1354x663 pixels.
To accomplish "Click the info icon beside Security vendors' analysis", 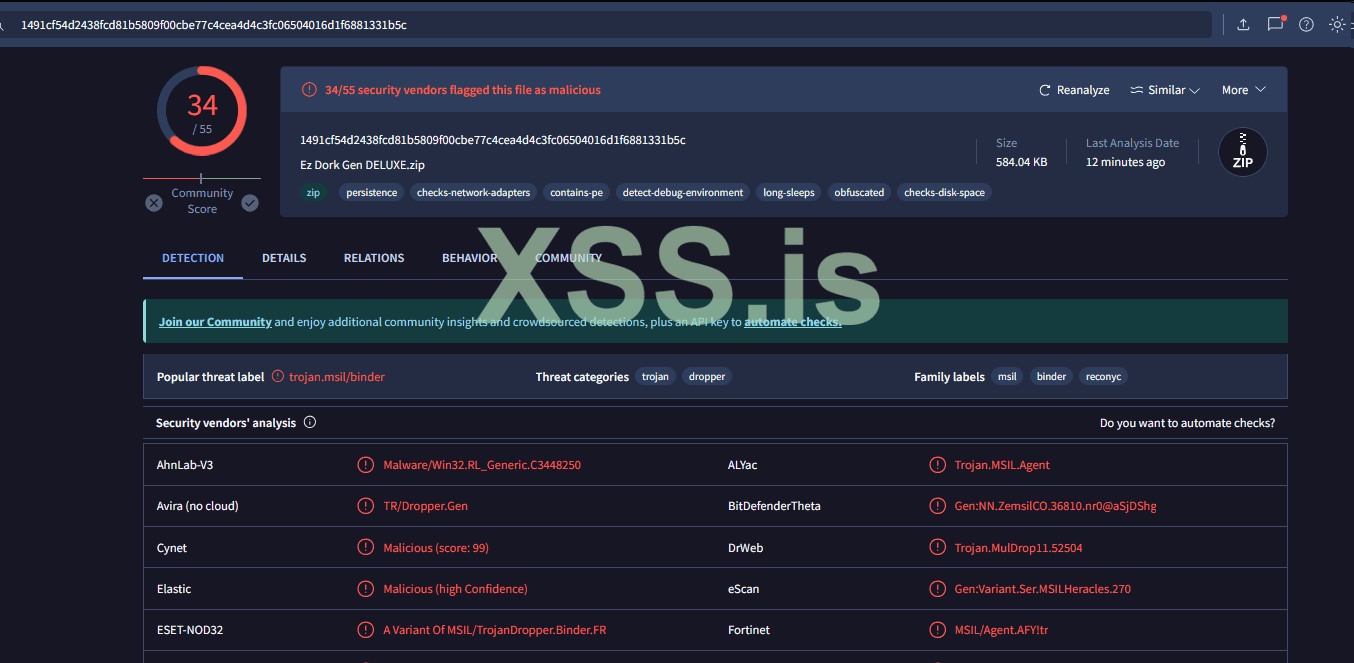I will 309,422.
